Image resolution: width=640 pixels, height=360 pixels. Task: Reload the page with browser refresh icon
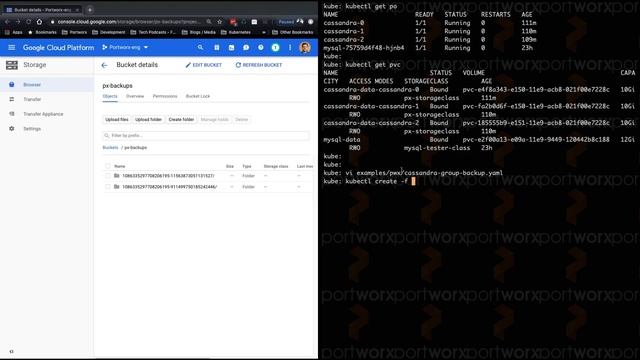[29, 22]
